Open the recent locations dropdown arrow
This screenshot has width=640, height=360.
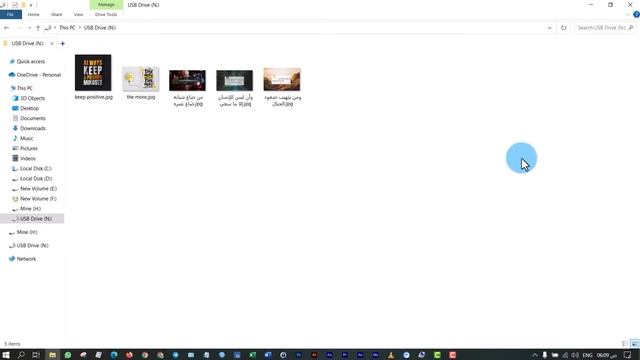click(x=29, y=28)
